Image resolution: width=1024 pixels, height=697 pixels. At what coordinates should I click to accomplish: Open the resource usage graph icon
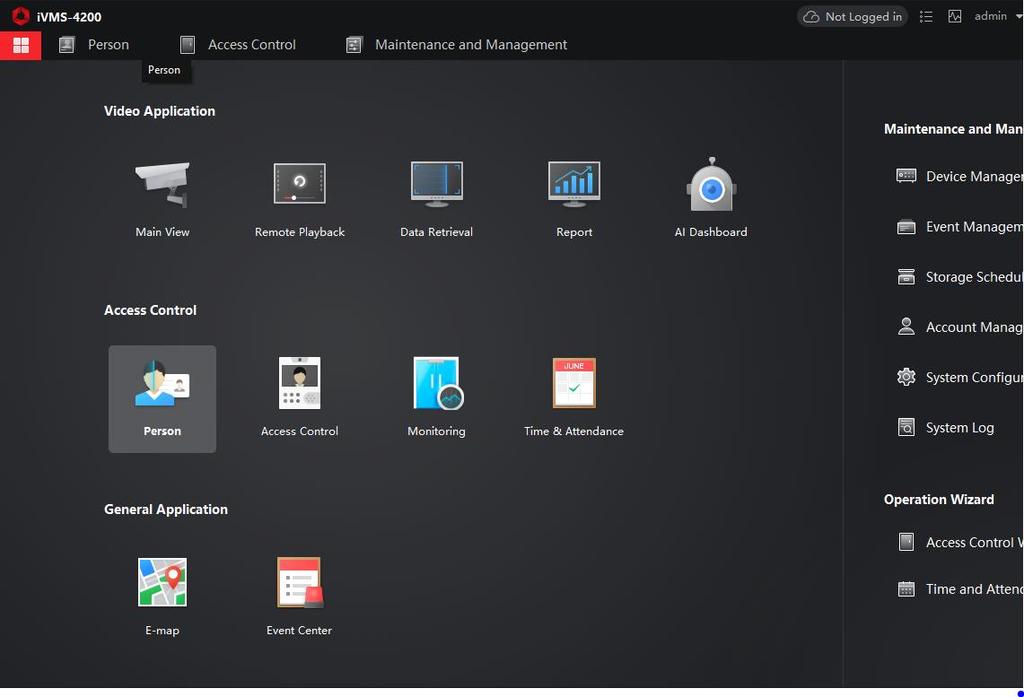tap(954, 16)
